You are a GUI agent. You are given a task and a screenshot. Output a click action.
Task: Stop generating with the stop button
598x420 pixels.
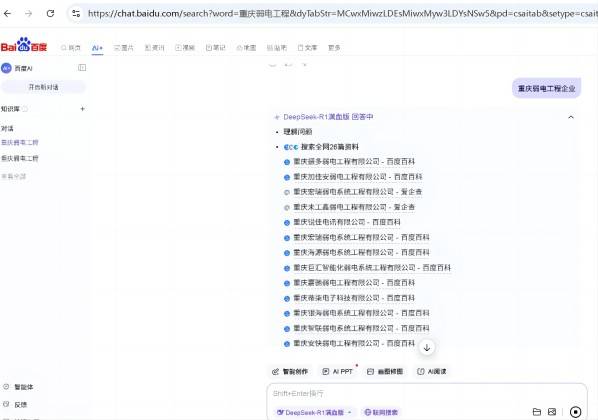point(575,412)
